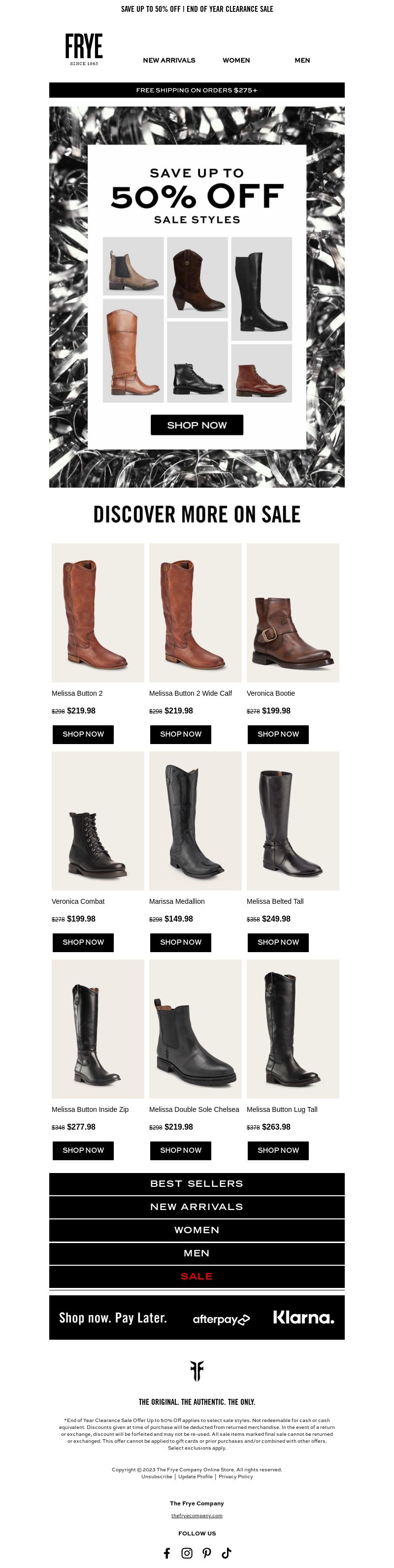The image size is (394, 1568).
Task: Open the Women header menu item
Action: [236, 60]
